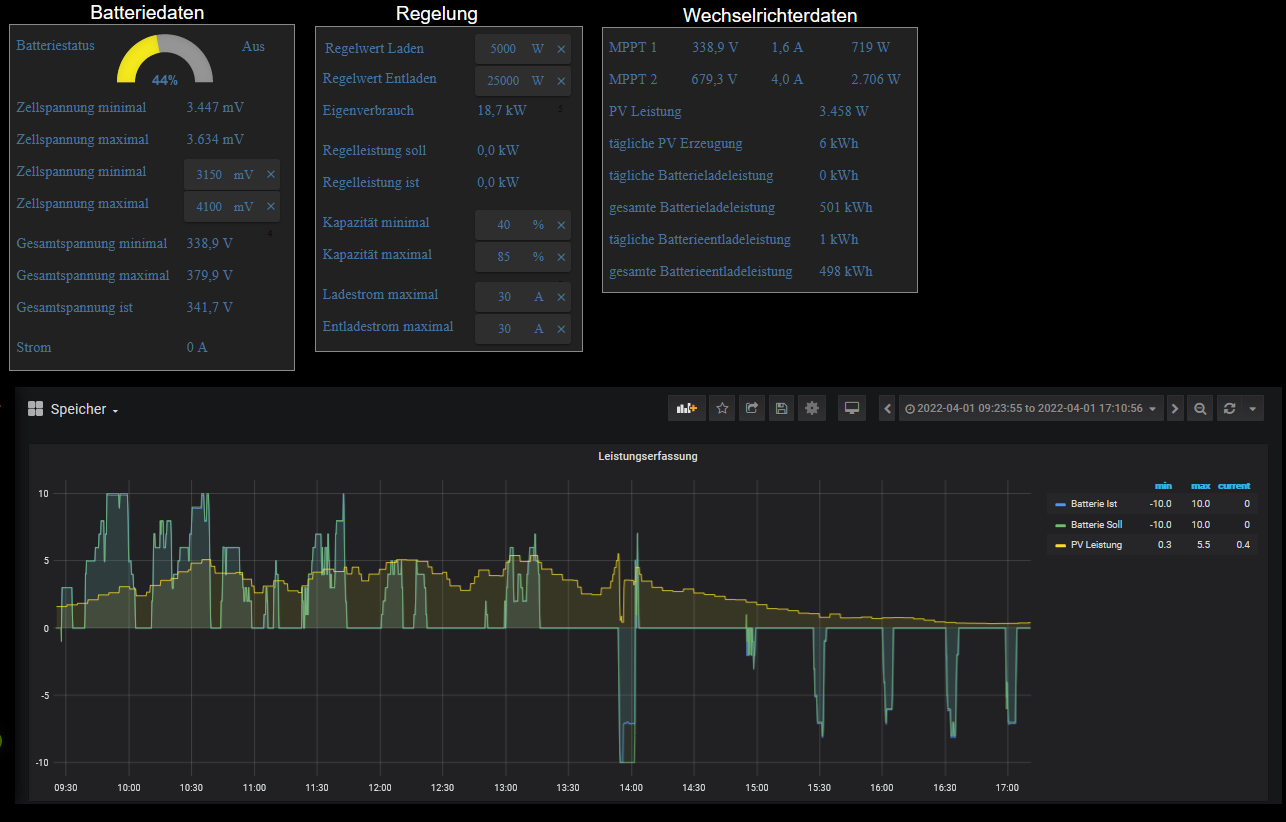This screenshot has height=822, width=1286.
Task: Click the Wechselrichterdaten heading
Action: click(770, 16)
